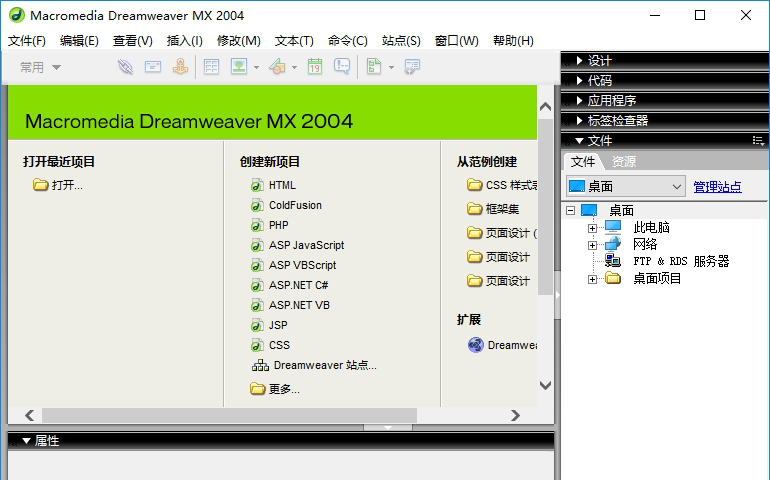Open the 文件(F) menu
This screenshot has height=499, width=770.
pyautogui.click(x=27, y=41)
